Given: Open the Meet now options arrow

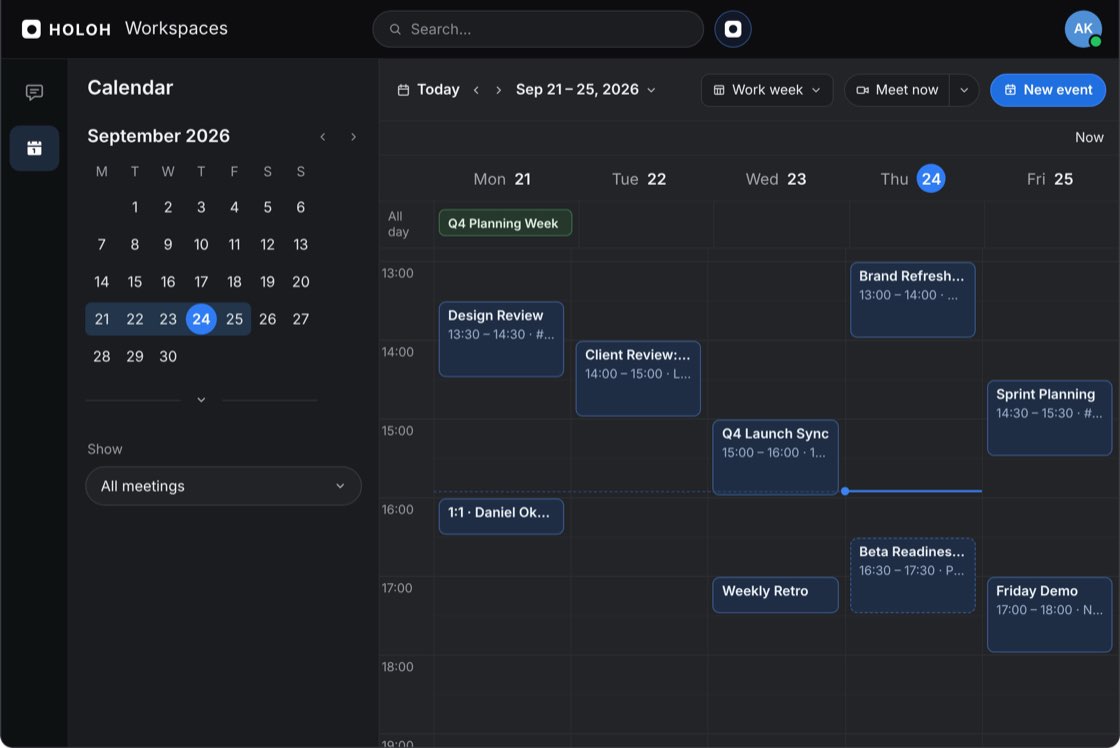Looking at the screenshot, I should [964, 90].
